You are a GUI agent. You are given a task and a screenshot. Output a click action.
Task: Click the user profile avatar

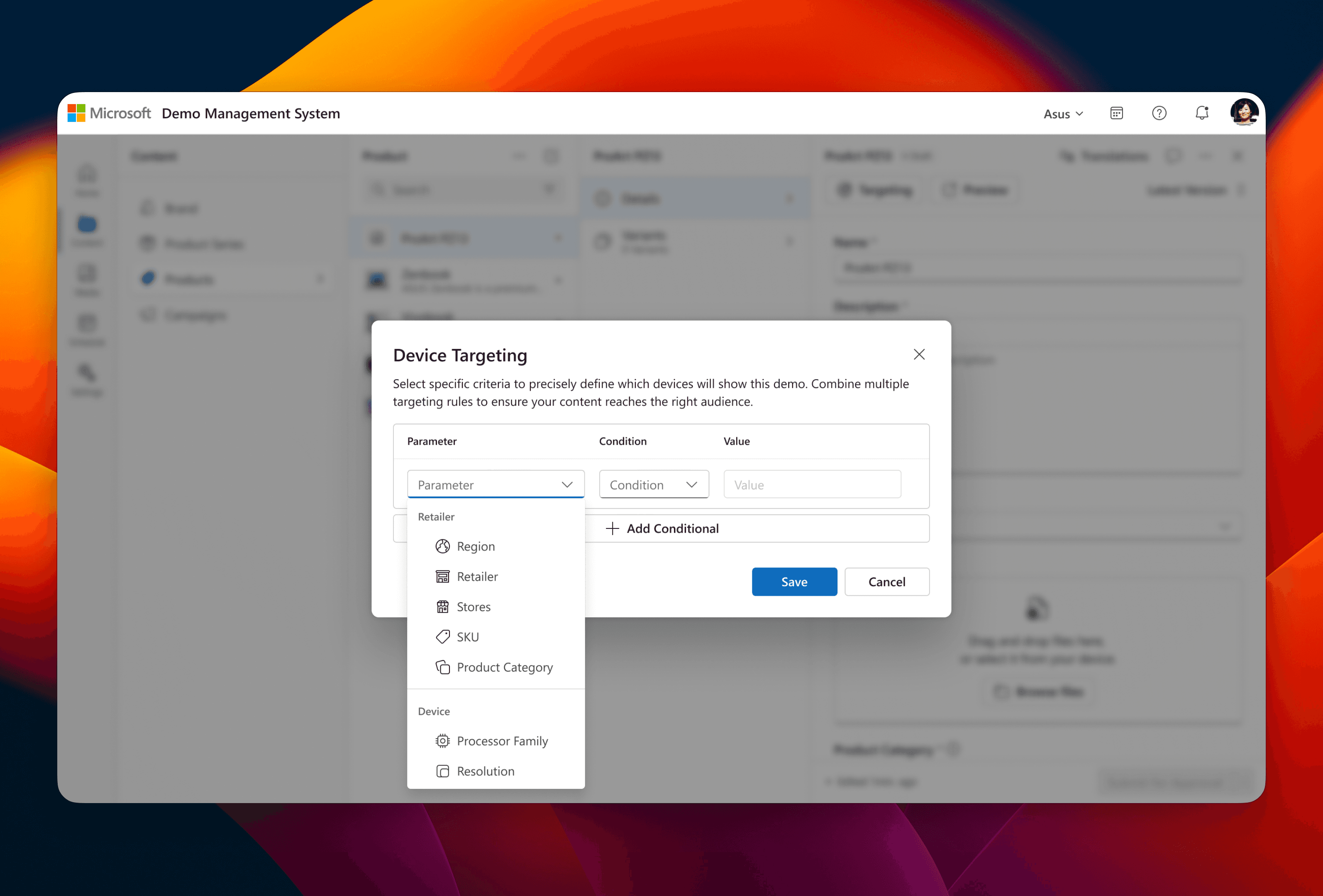[1244, 112]
